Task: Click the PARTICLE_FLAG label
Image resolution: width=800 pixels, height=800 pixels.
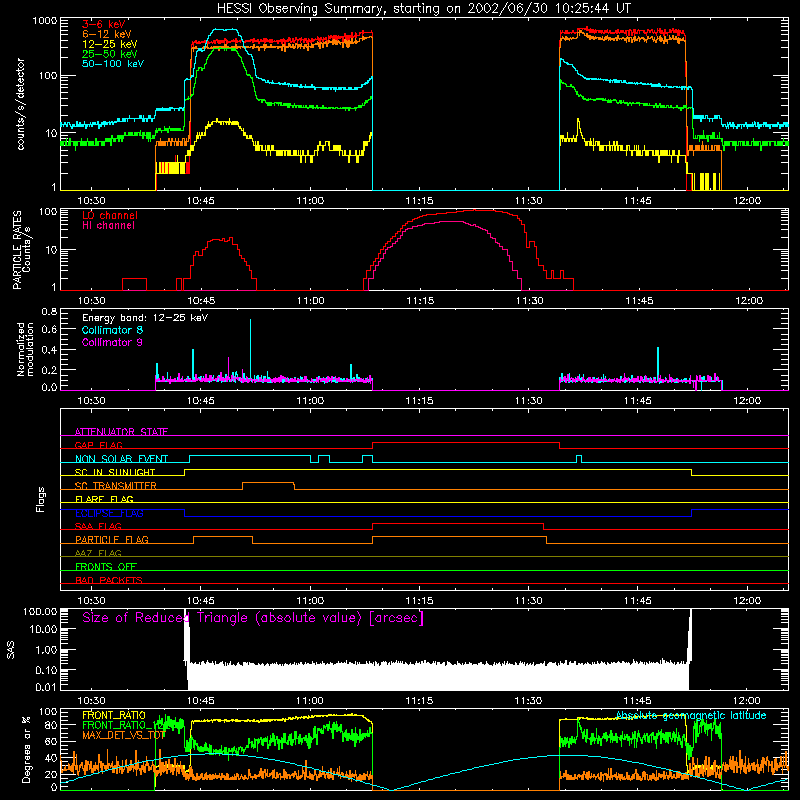Action: [112, 540]
